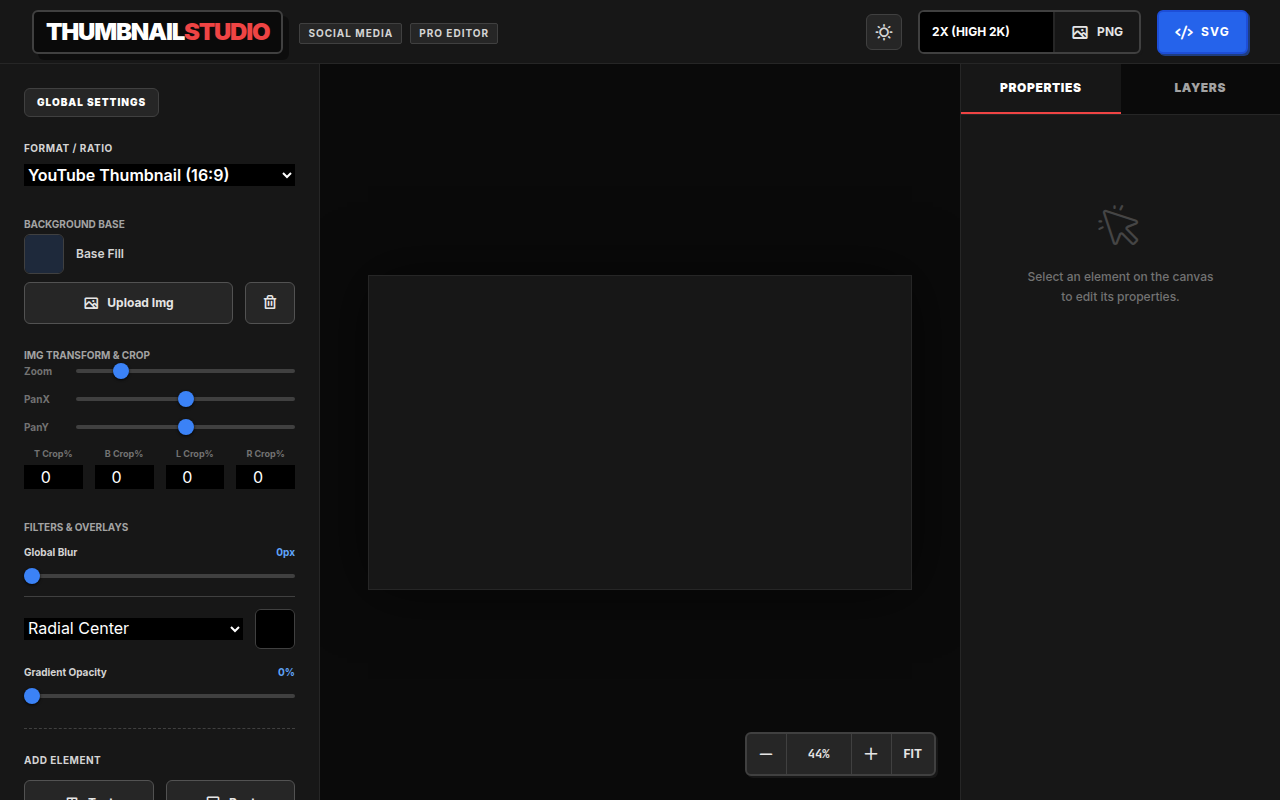Toggle light theme with the sun icon
1280x800 pixels.
click(x=883, y=32)
